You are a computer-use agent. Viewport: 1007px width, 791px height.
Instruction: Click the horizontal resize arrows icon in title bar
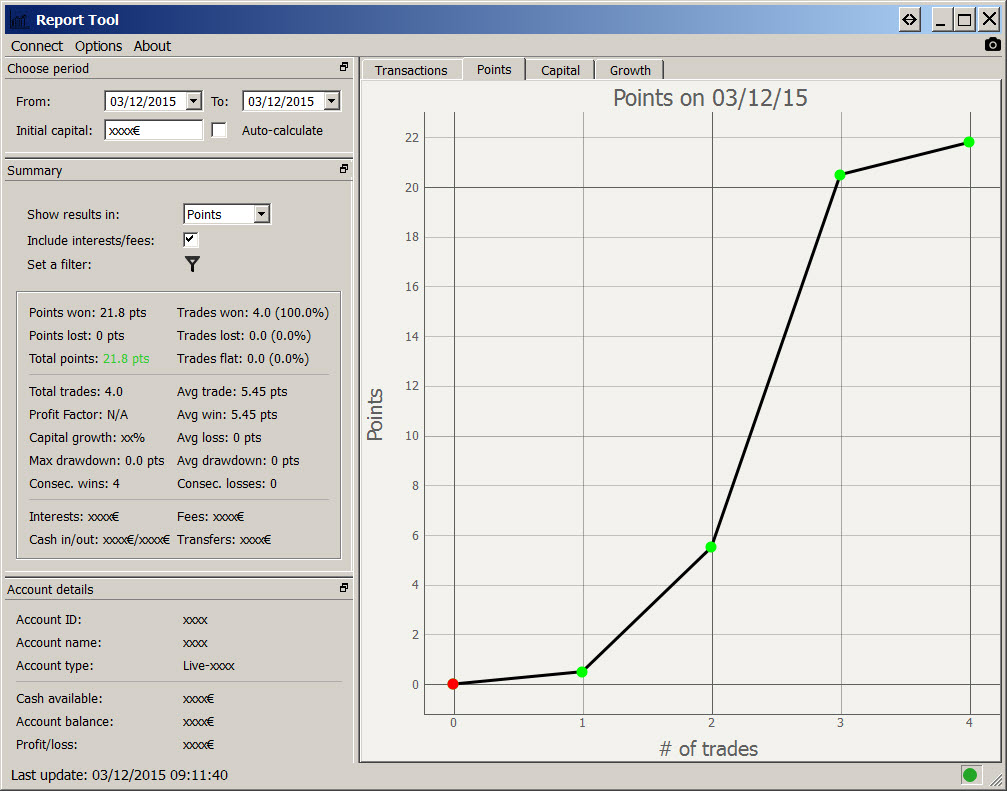[x=909, y=19]
